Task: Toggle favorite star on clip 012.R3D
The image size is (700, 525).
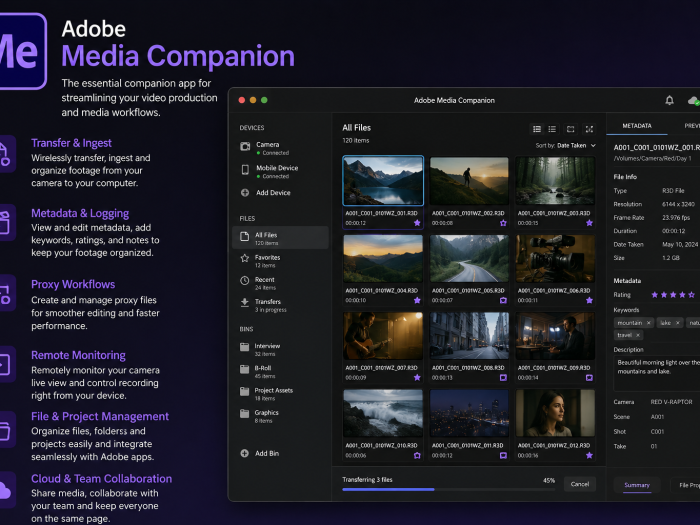Action: [589, 455]
